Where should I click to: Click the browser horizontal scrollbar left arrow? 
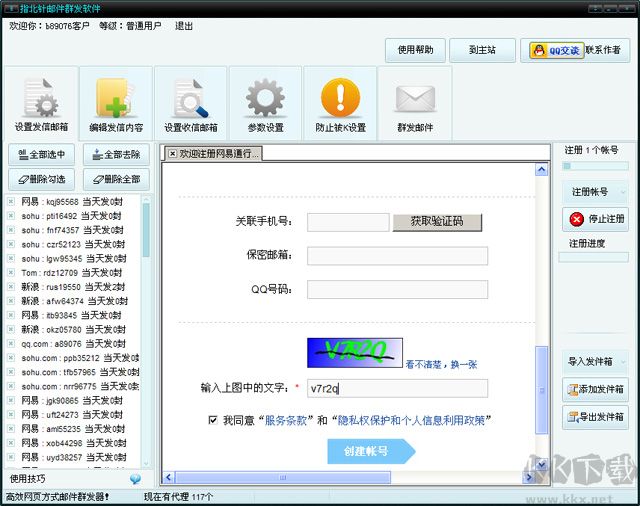click(x=169, y=477)
